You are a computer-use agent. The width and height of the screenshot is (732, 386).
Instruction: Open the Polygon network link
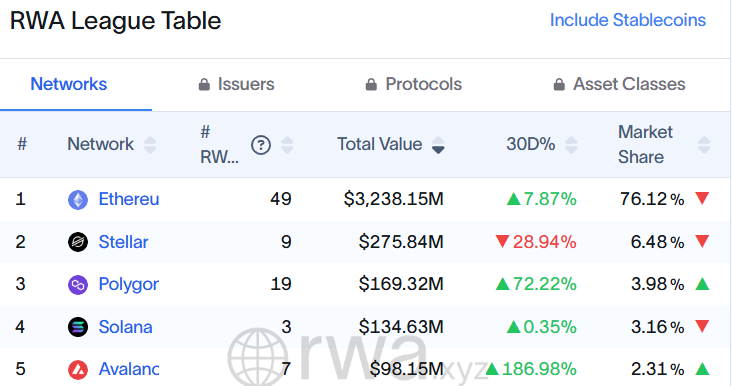129,284
